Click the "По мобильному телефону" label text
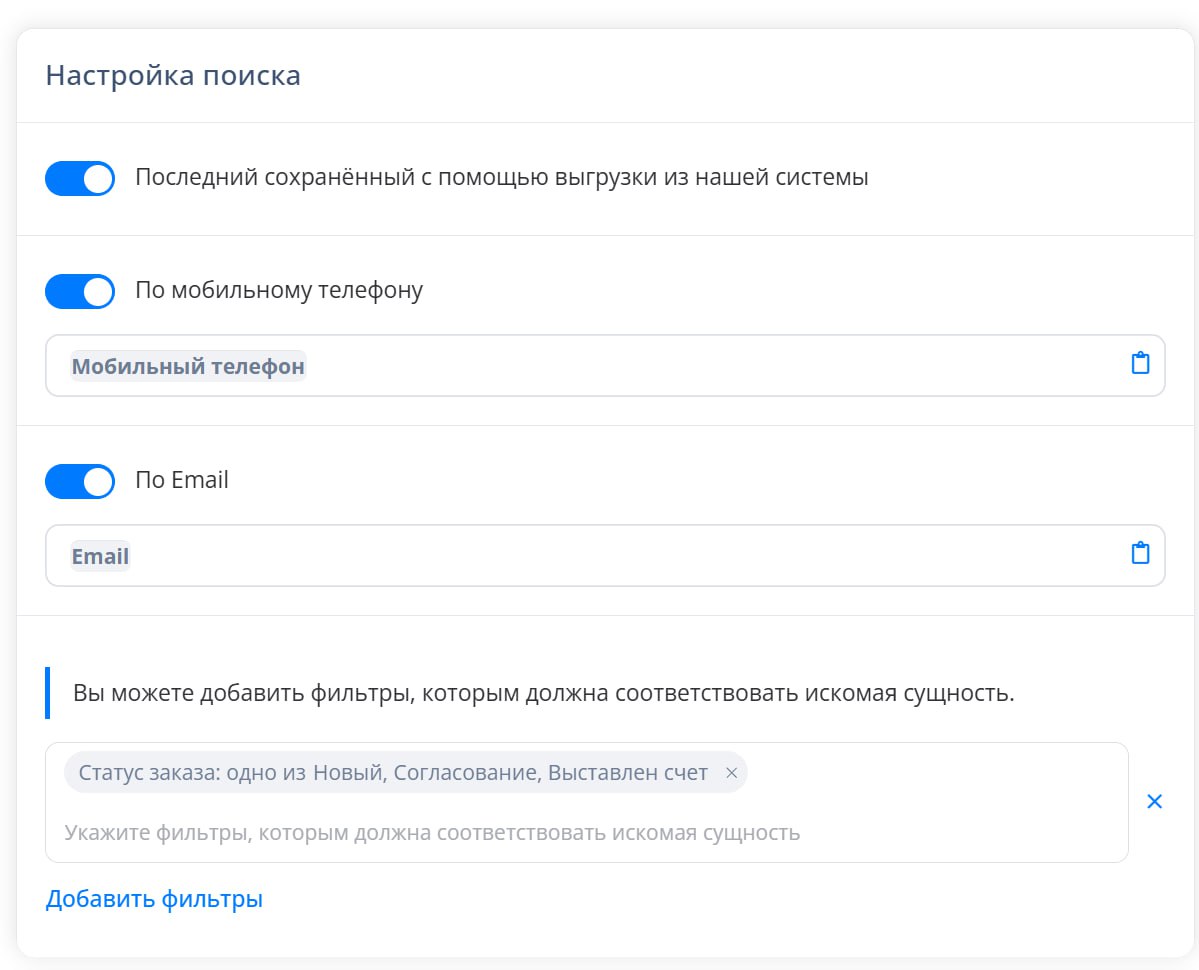 (x=279, y=291)
